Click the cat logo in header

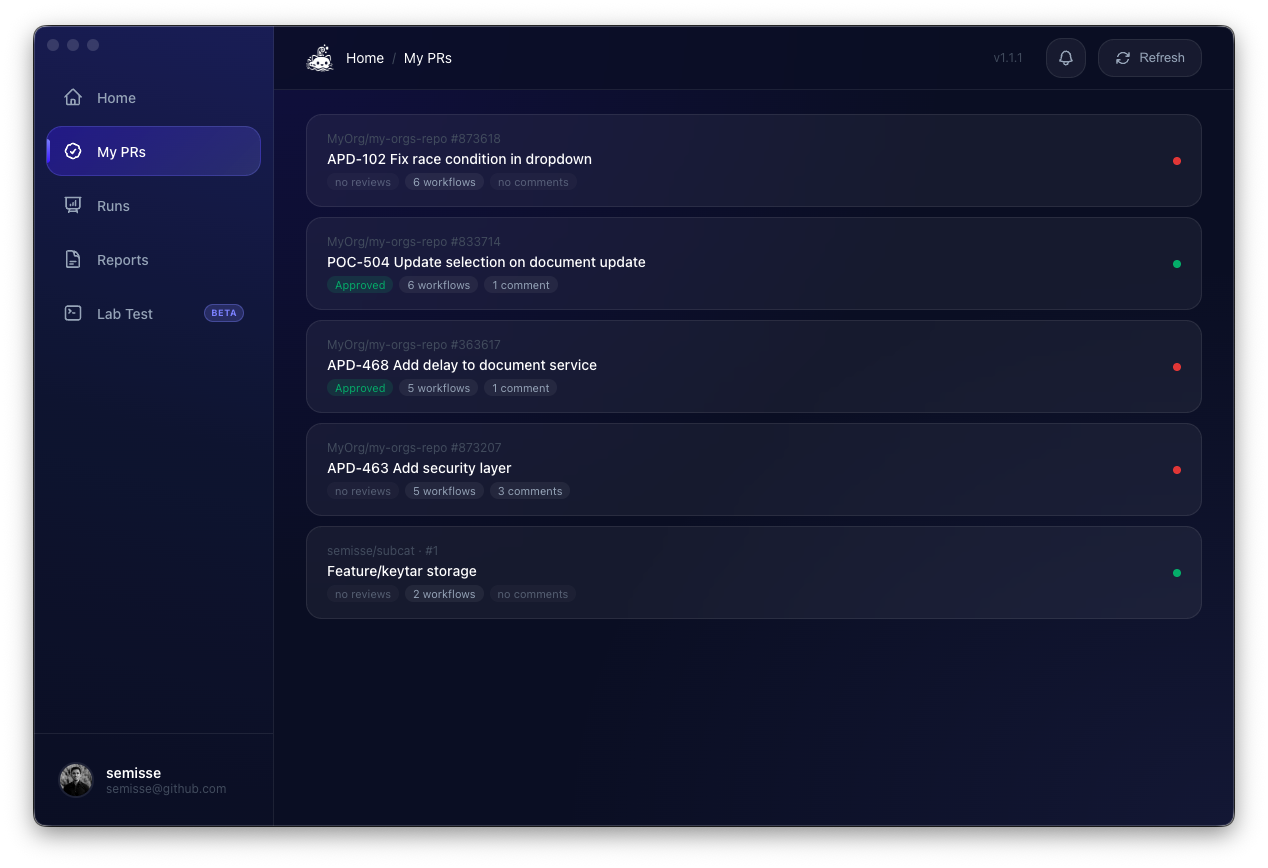tap(320, 58)
